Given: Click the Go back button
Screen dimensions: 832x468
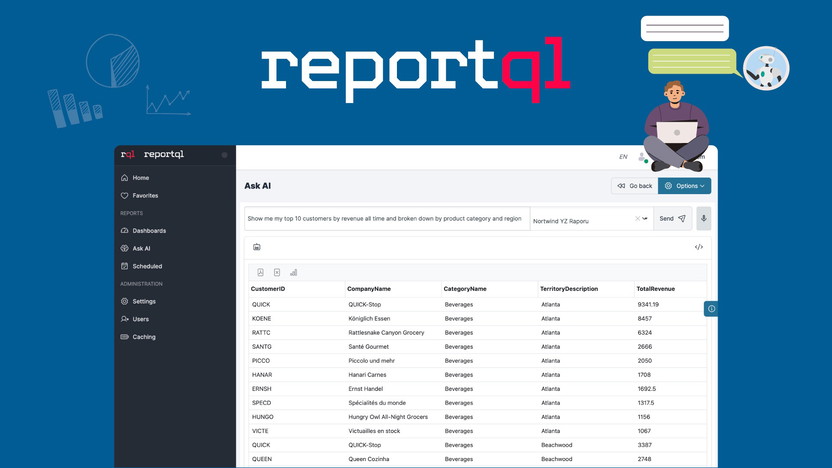Looking at the screenshot, I should pos(634,186).
